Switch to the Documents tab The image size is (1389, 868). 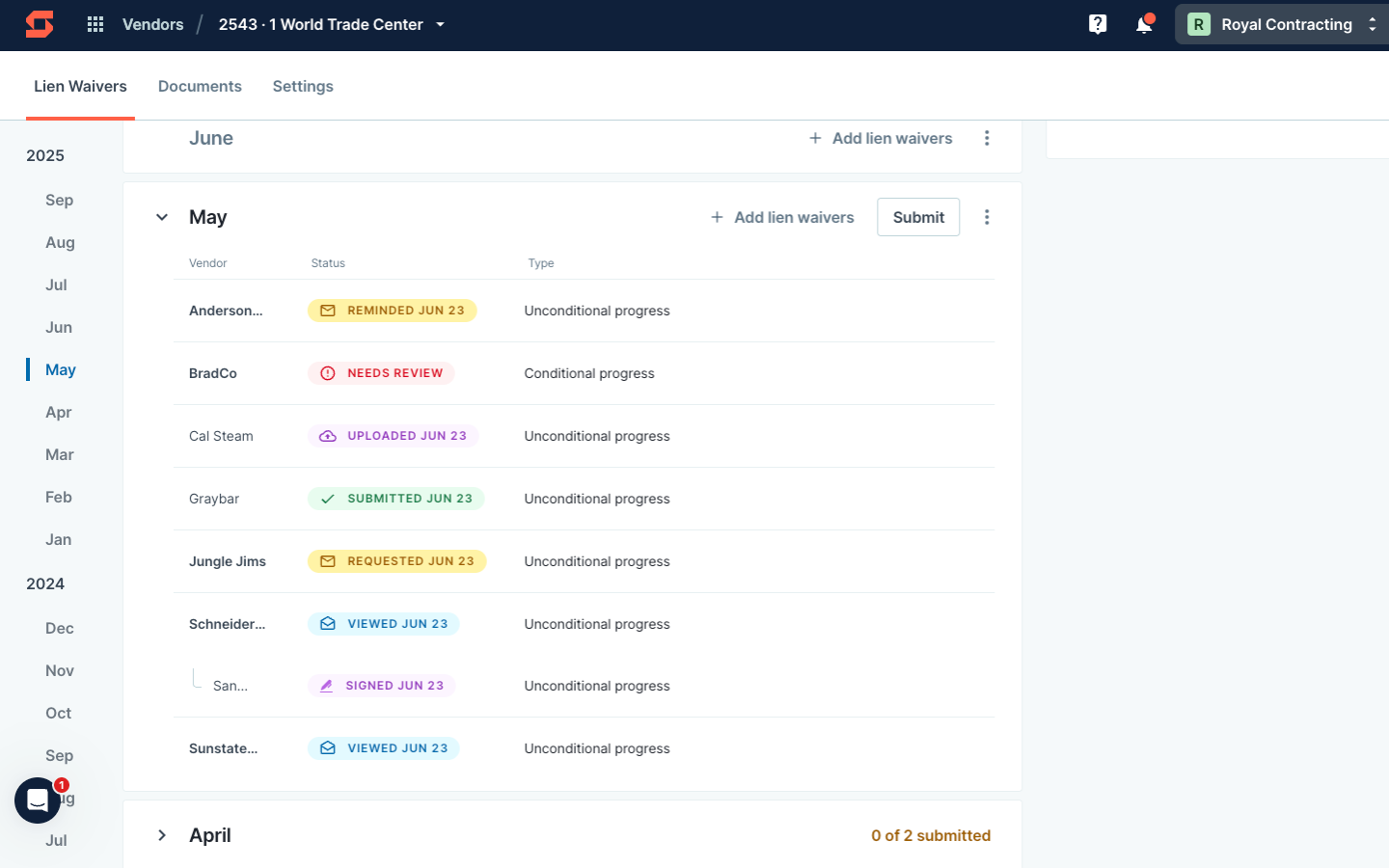click(200, 86)
